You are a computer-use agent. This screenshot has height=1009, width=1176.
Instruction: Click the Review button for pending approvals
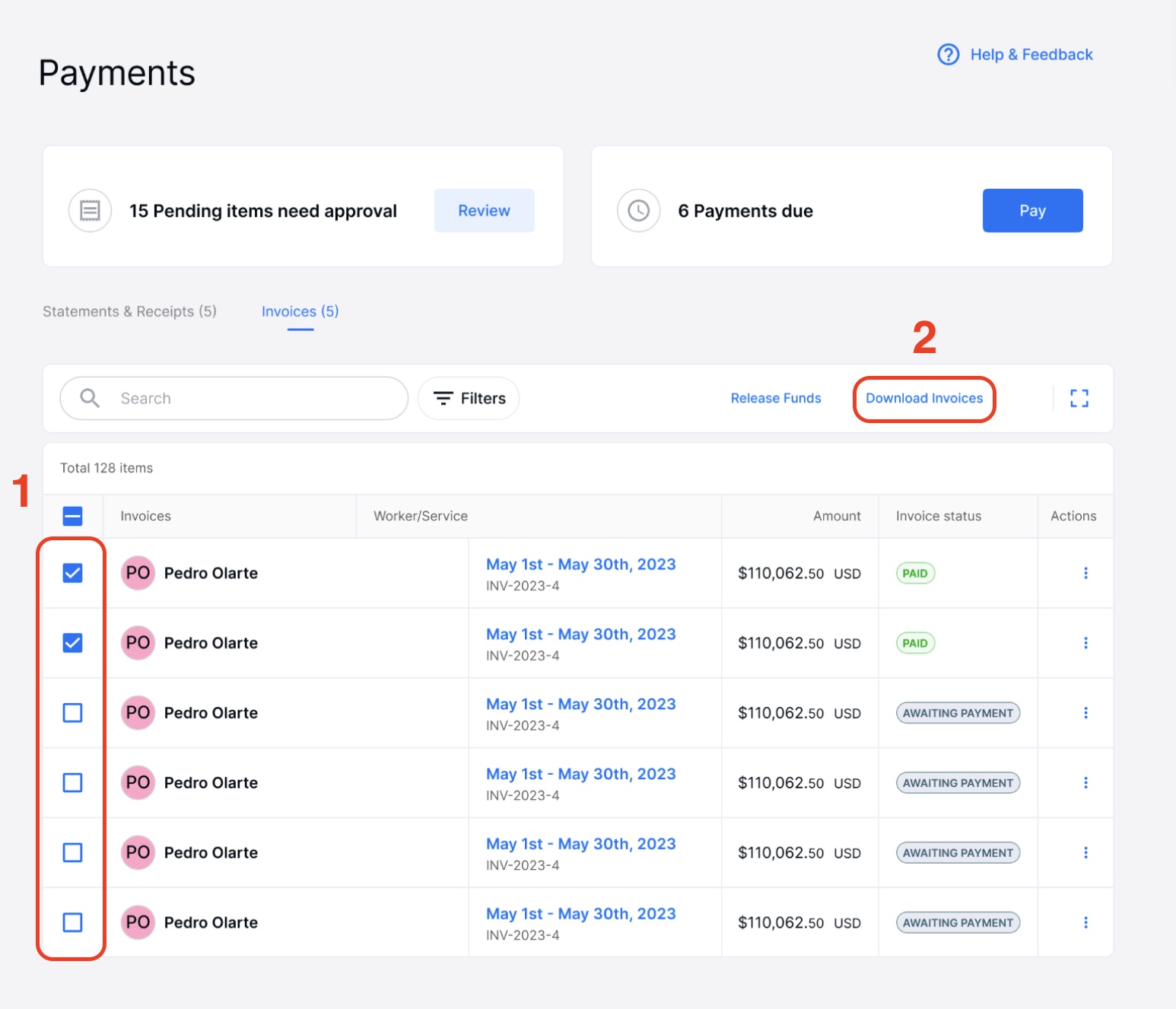(484, 210)
